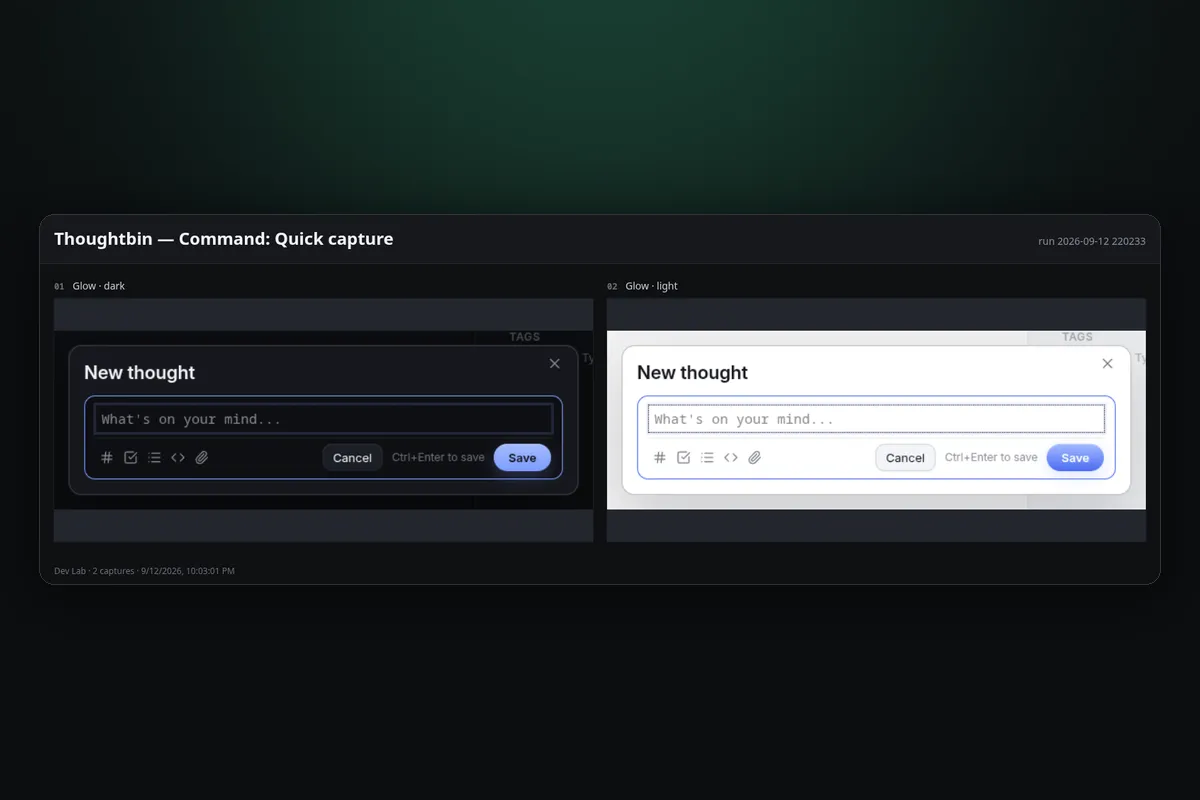Image resolution: width=1200 pixels, height=800 pixels.
Task: Attach file paperclip icon in dark capture
Action: click(201, 457)
